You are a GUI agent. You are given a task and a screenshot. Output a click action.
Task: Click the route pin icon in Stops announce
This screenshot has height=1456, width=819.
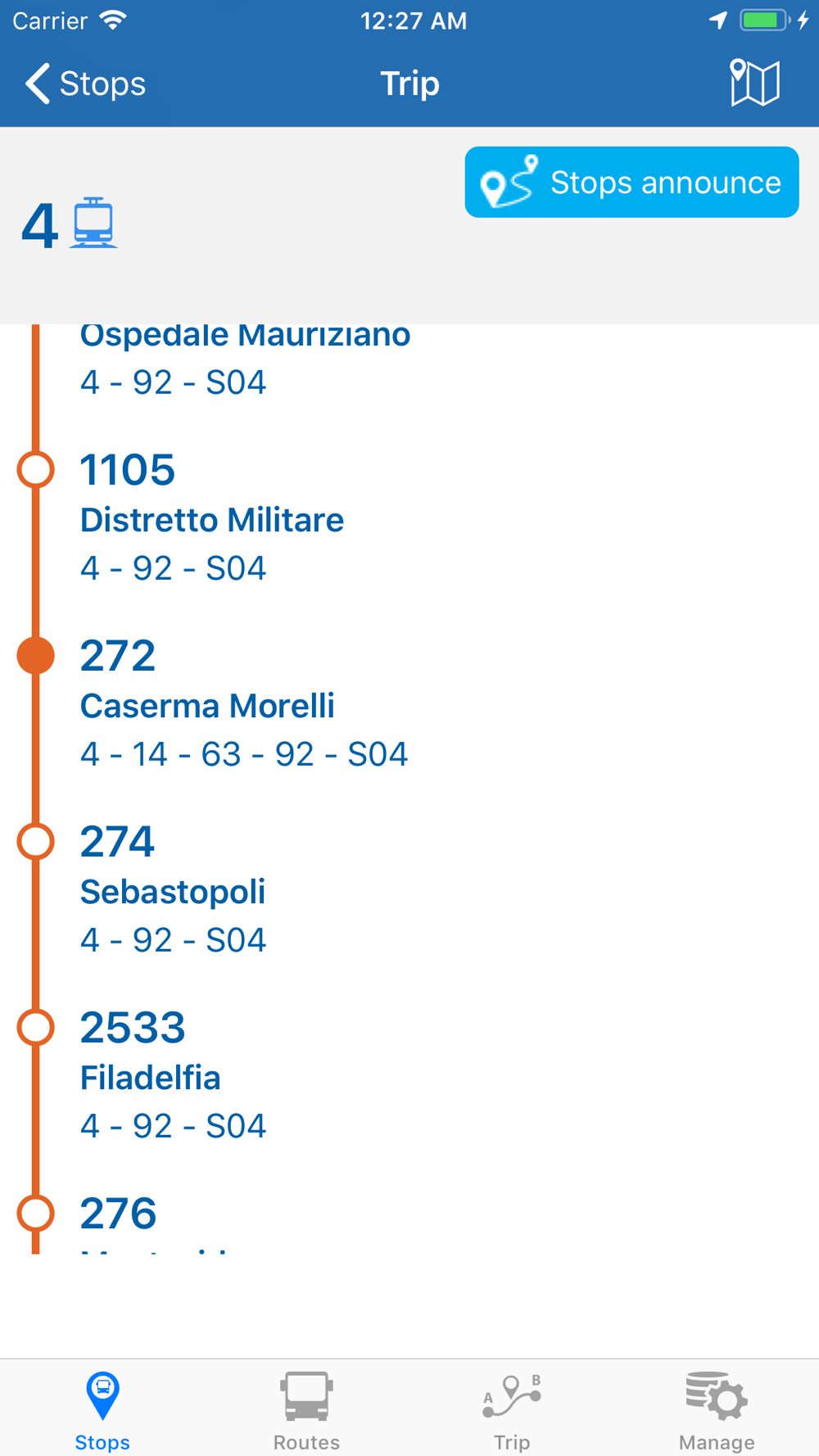tap(509, 182)
